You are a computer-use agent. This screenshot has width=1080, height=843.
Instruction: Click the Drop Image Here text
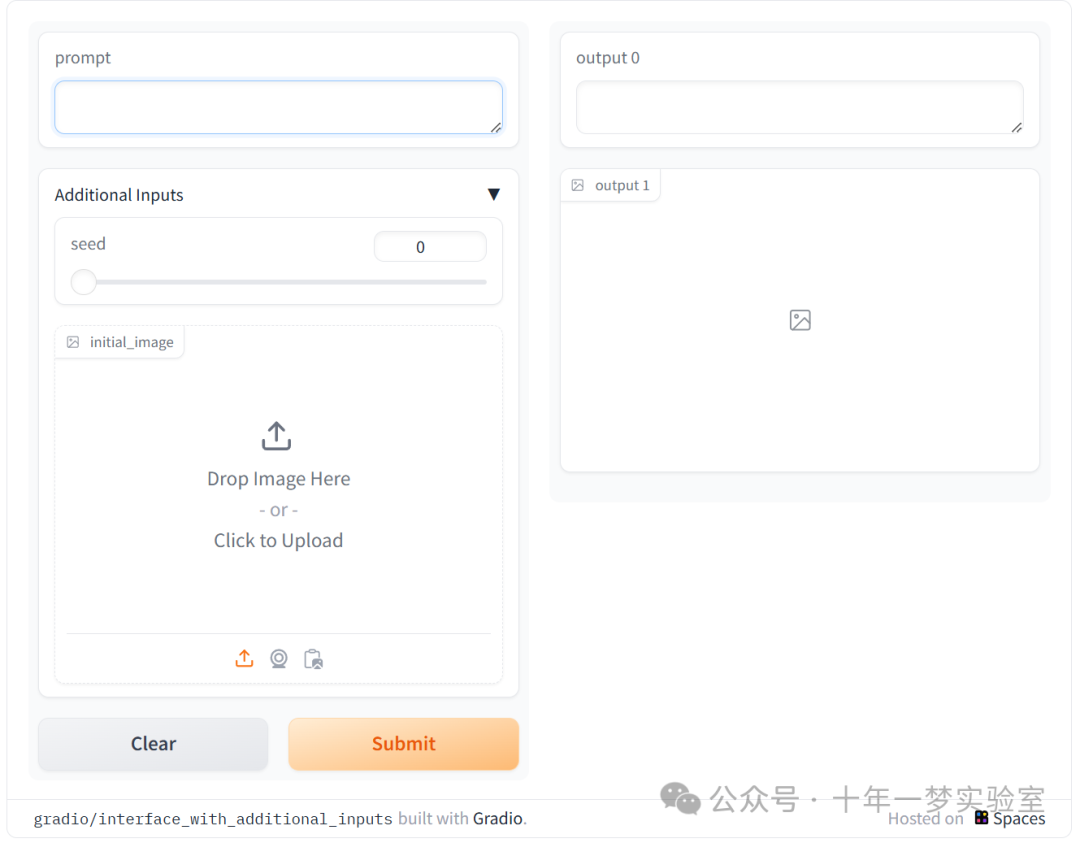point(279,479)
